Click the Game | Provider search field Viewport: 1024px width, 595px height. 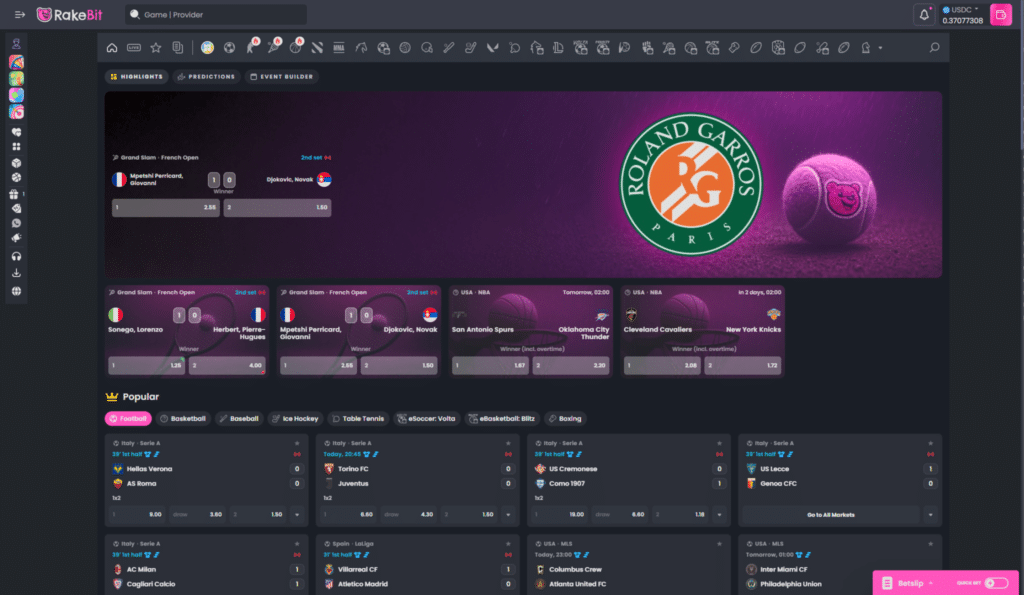(216, 14)
